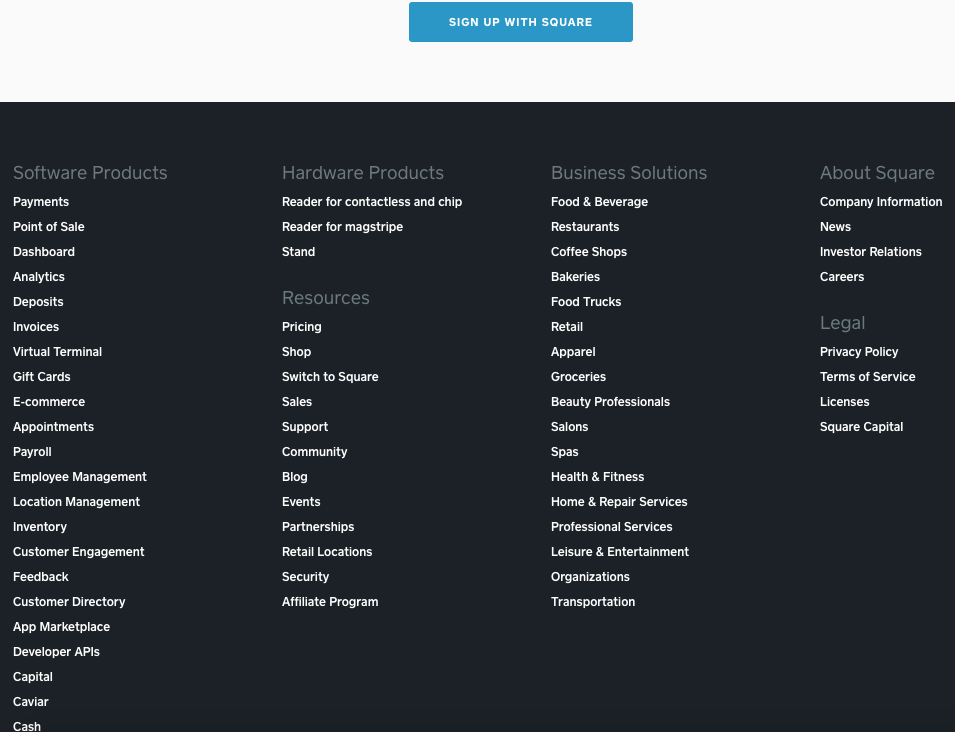Click Virtual Terminal in Software Products
955x732 pixels.
point(57,351)
